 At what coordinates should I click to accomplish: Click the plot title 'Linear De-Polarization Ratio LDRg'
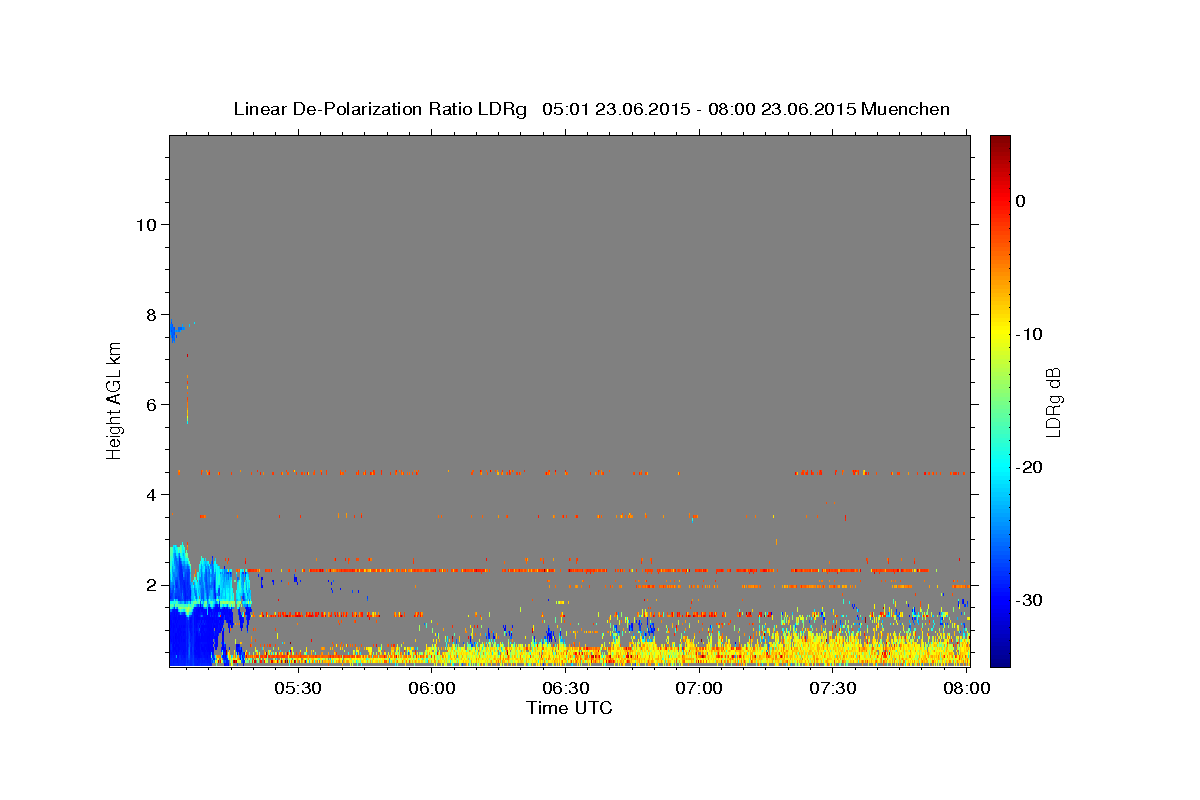point(380,109)
